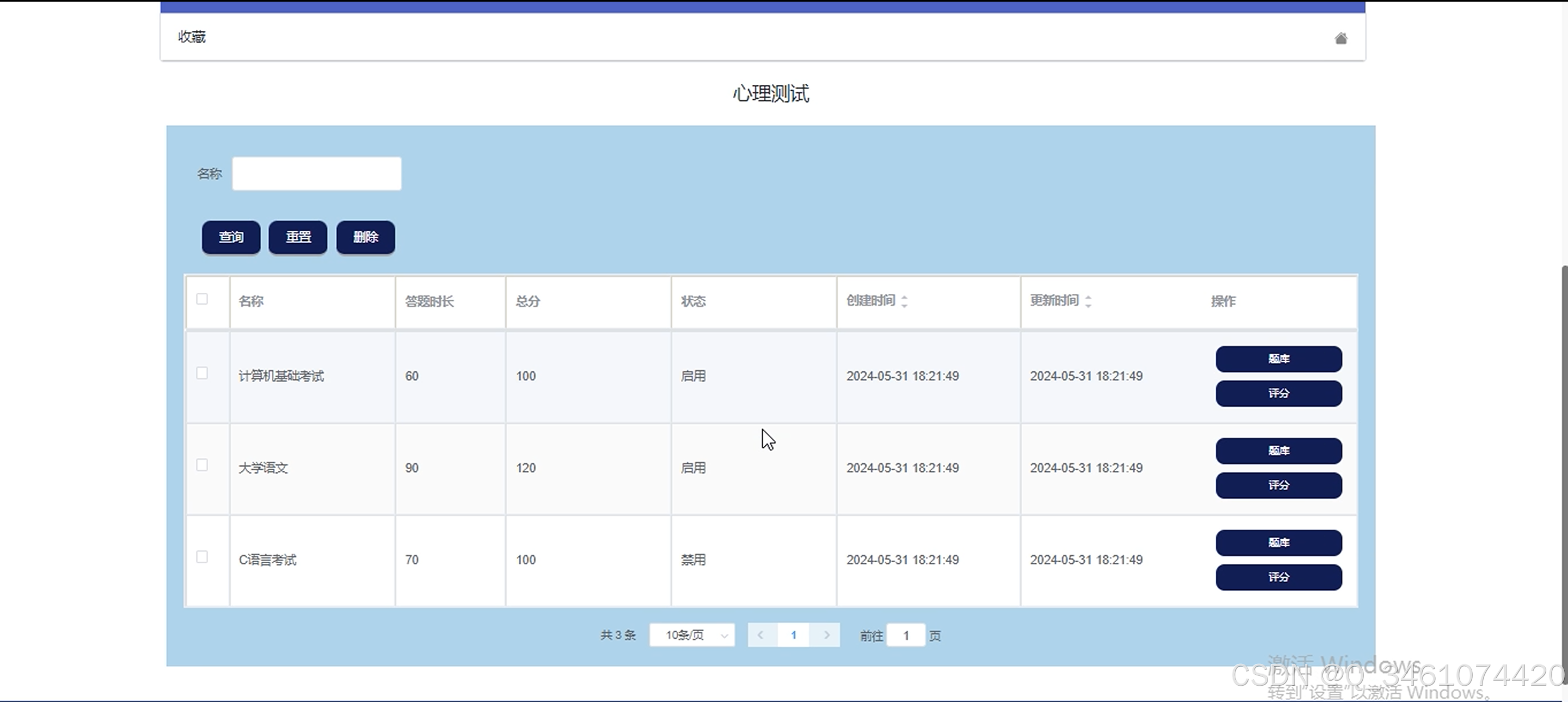Screen dimensions: 1568x702
Task: Open 题库 for C语言考试
Action: click(1278, 543)
